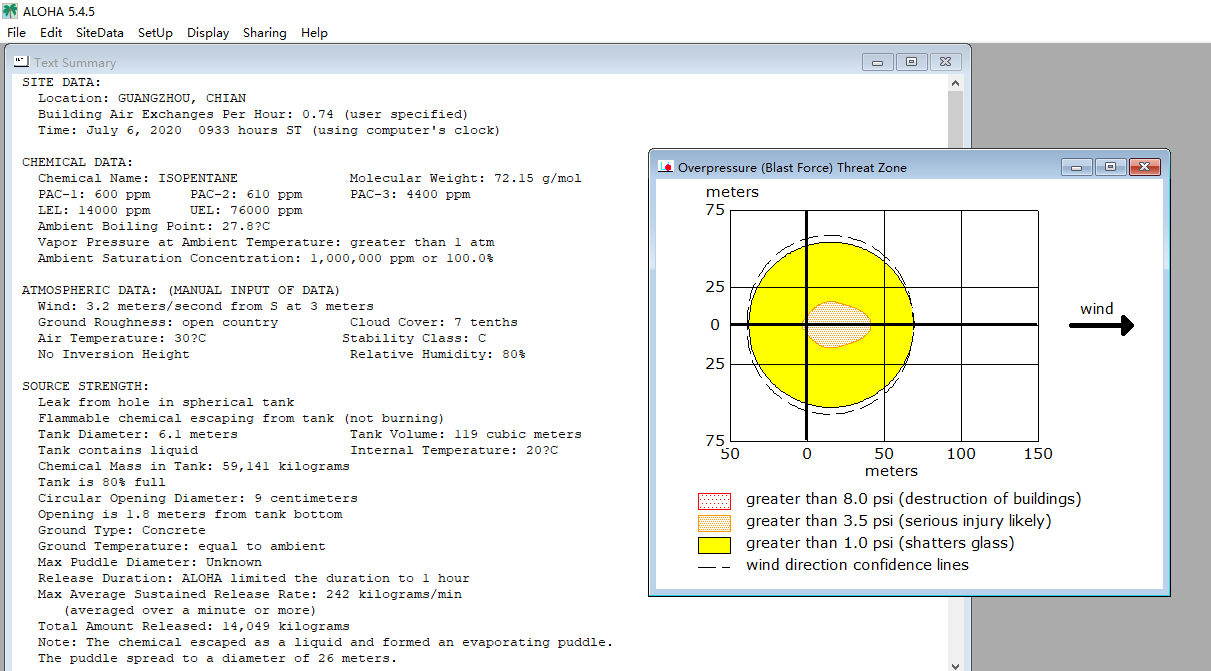
Task: Click the Building Air Exchanges Per Hour line
Action: click(x=253, y=114)
